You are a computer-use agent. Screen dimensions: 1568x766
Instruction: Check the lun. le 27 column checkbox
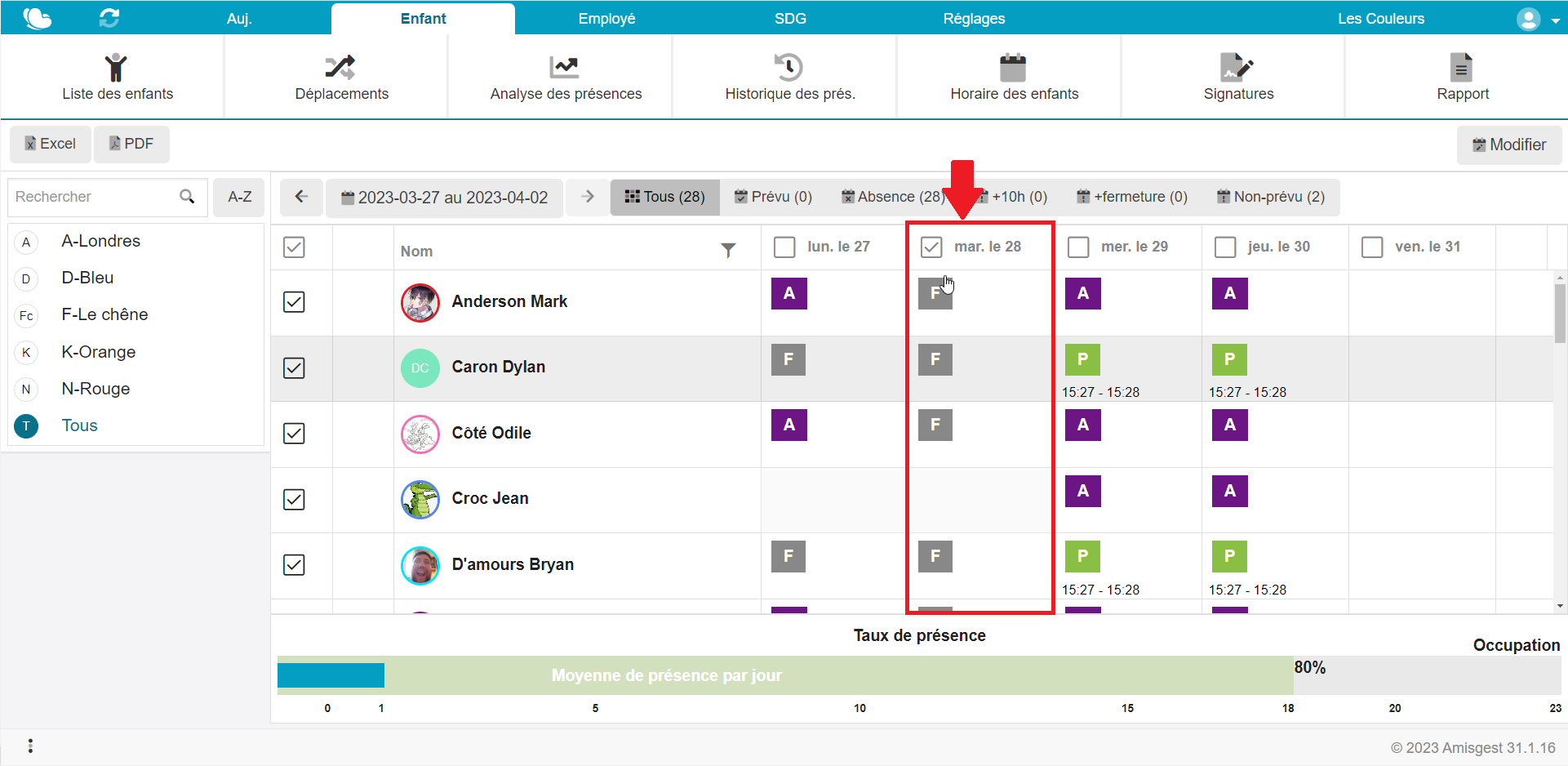(784, 247)
